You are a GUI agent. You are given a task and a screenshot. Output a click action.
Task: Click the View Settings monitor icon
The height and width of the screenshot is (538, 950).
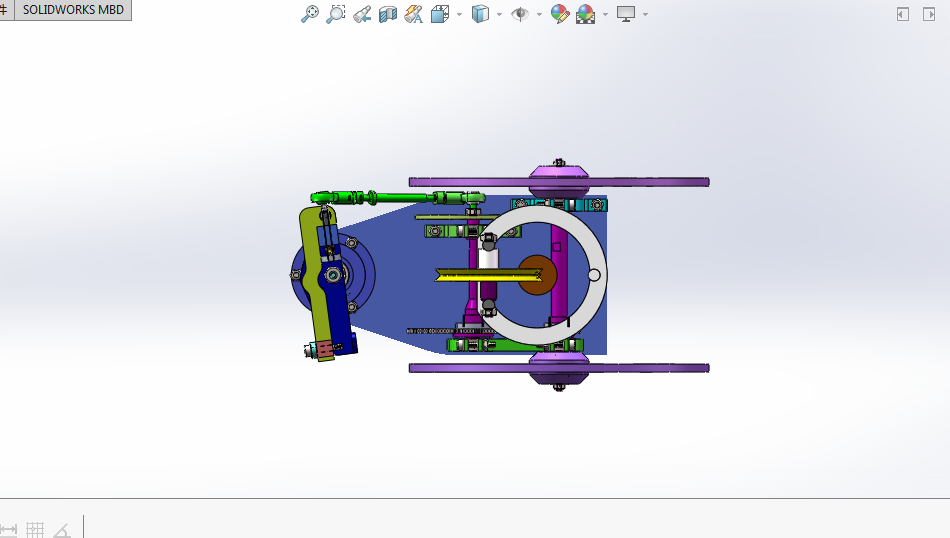point(626,14)
